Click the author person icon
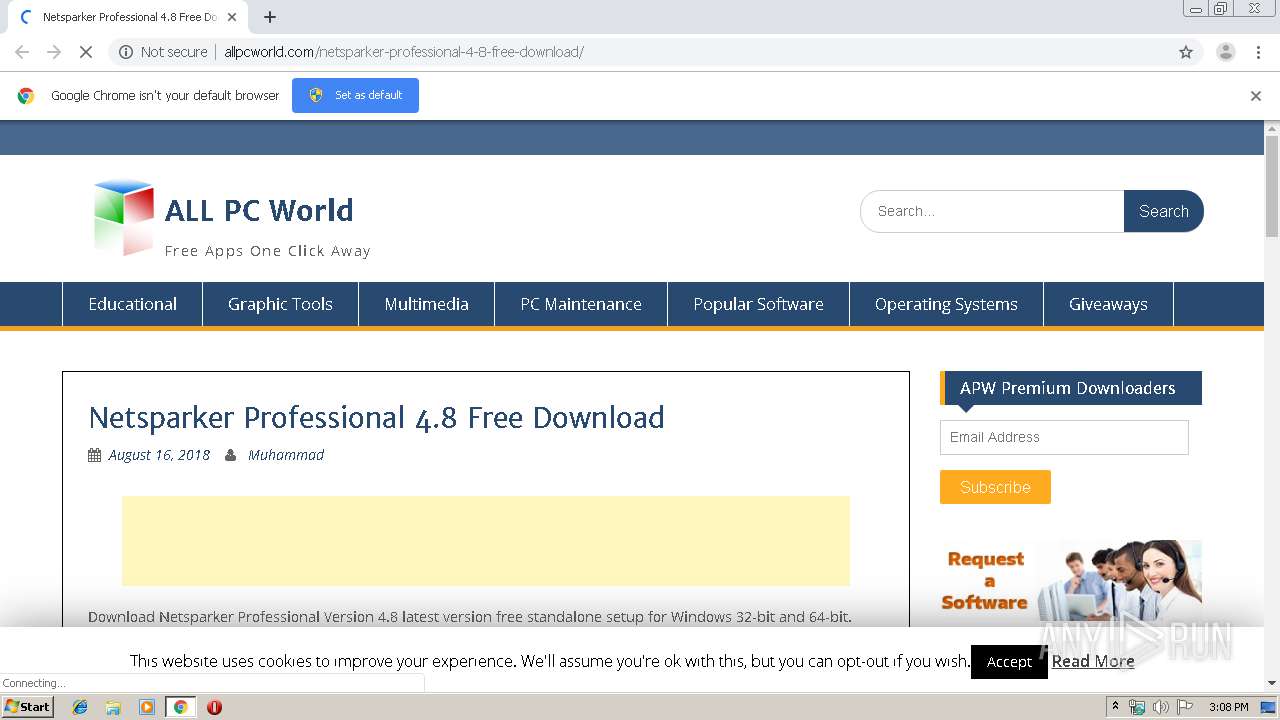The width and height of the screenshot is (1280, 720). (231, 455)
